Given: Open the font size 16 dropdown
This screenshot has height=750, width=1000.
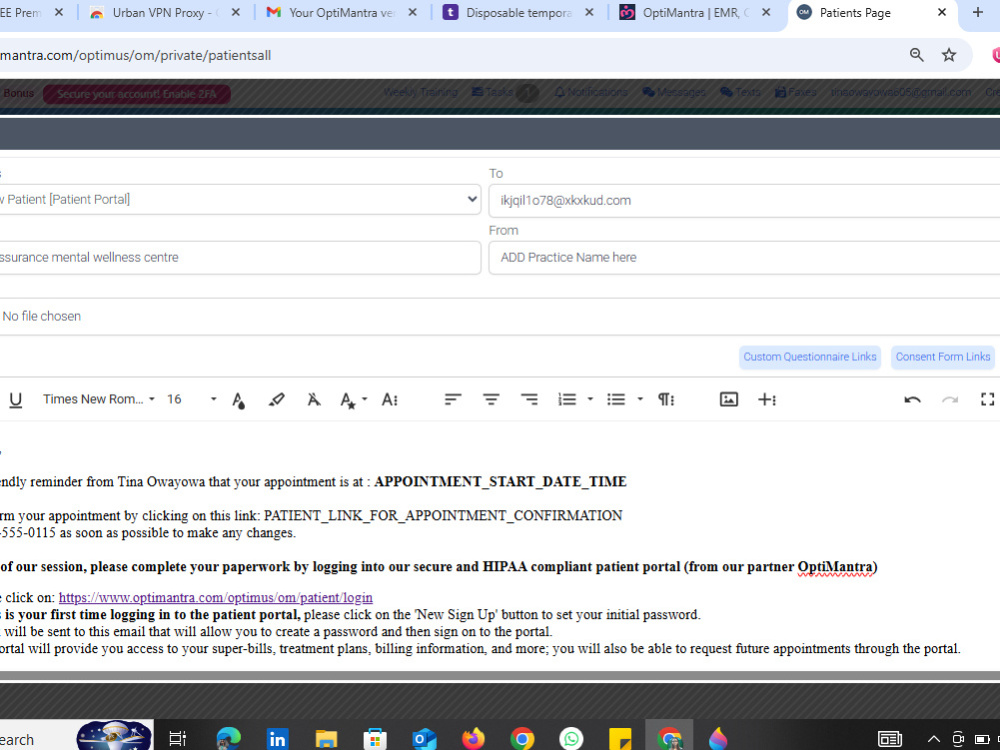Looking at the screenshot, I should pyautogui.click(x=191, y=400).
